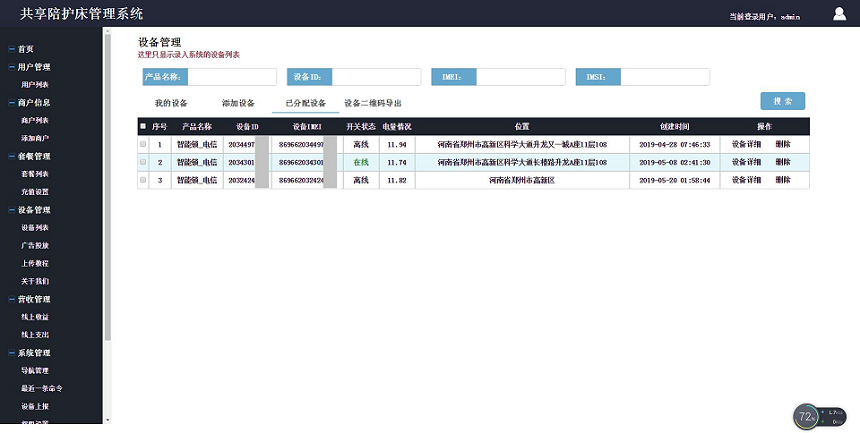
Task: Open 设备详细 for row 2 device
Action: click(x=746, y=162)
